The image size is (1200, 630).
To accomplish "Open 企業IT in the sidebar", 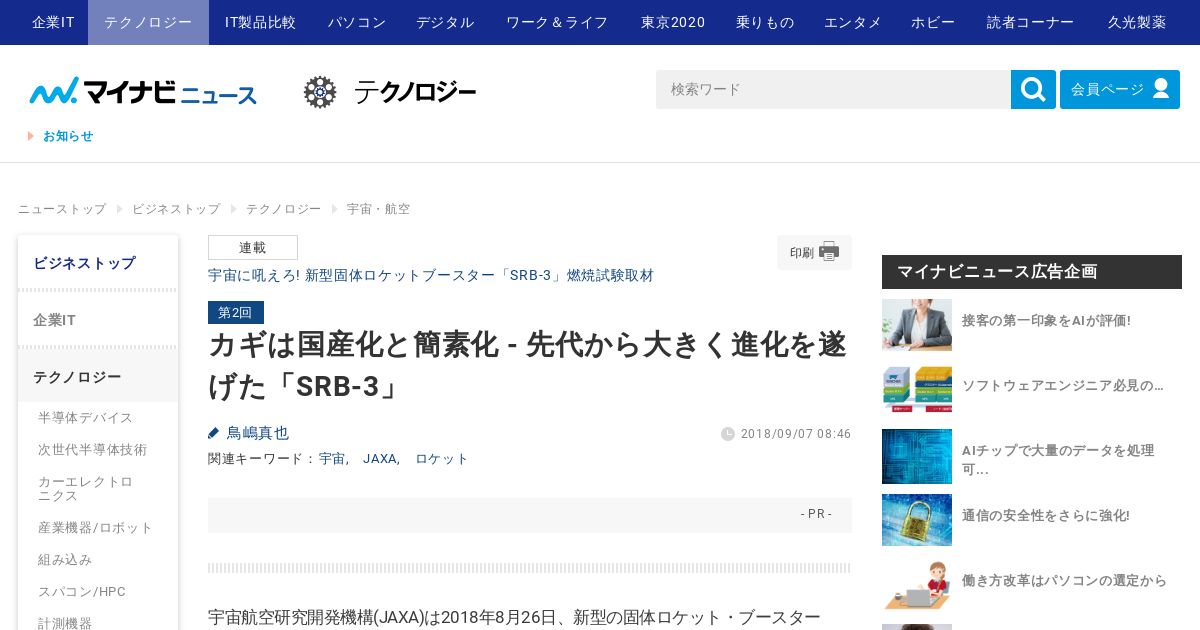I will pyautogui.click(x=98, y=320).
